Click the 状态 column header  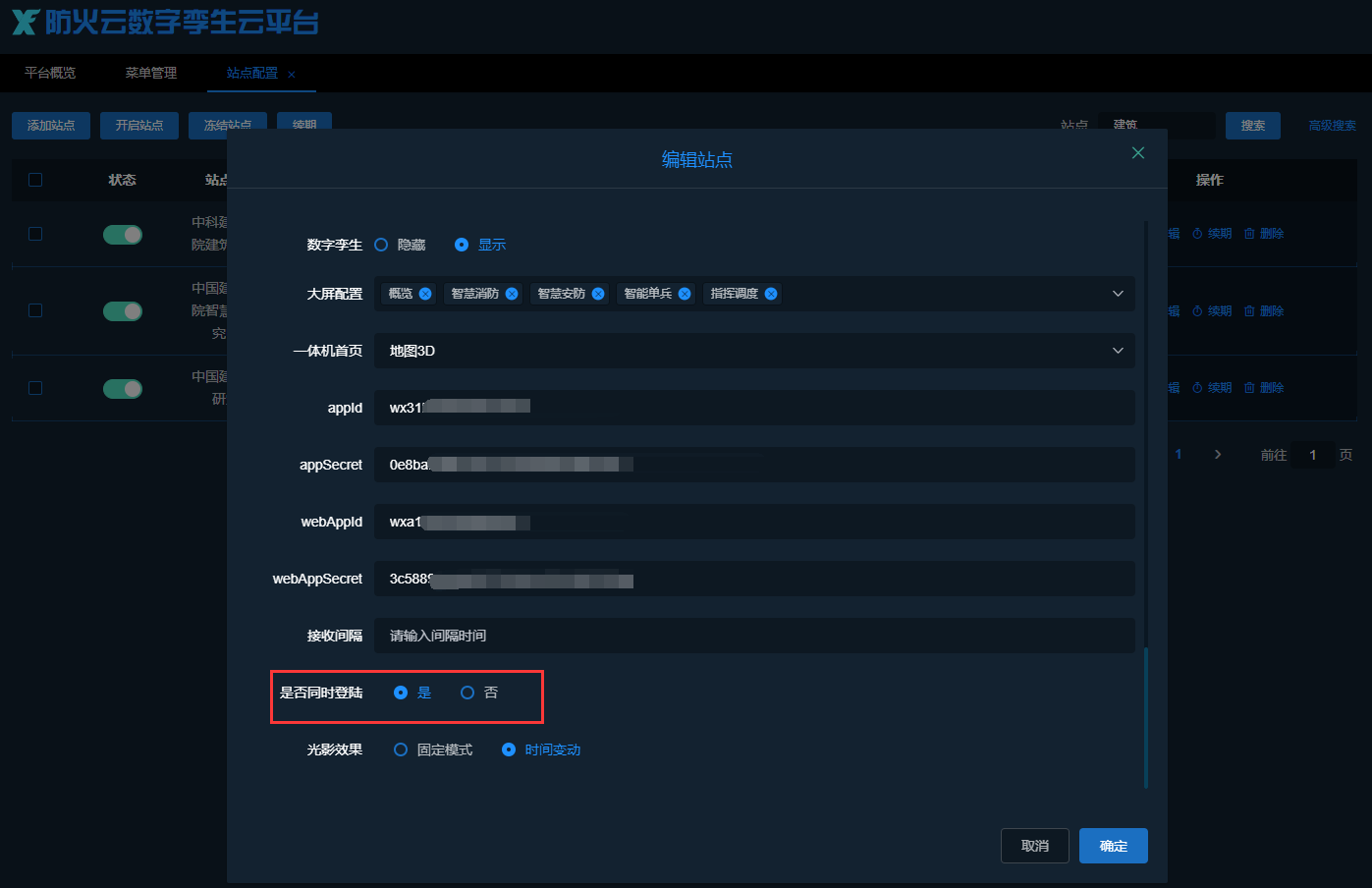point(123,180)
